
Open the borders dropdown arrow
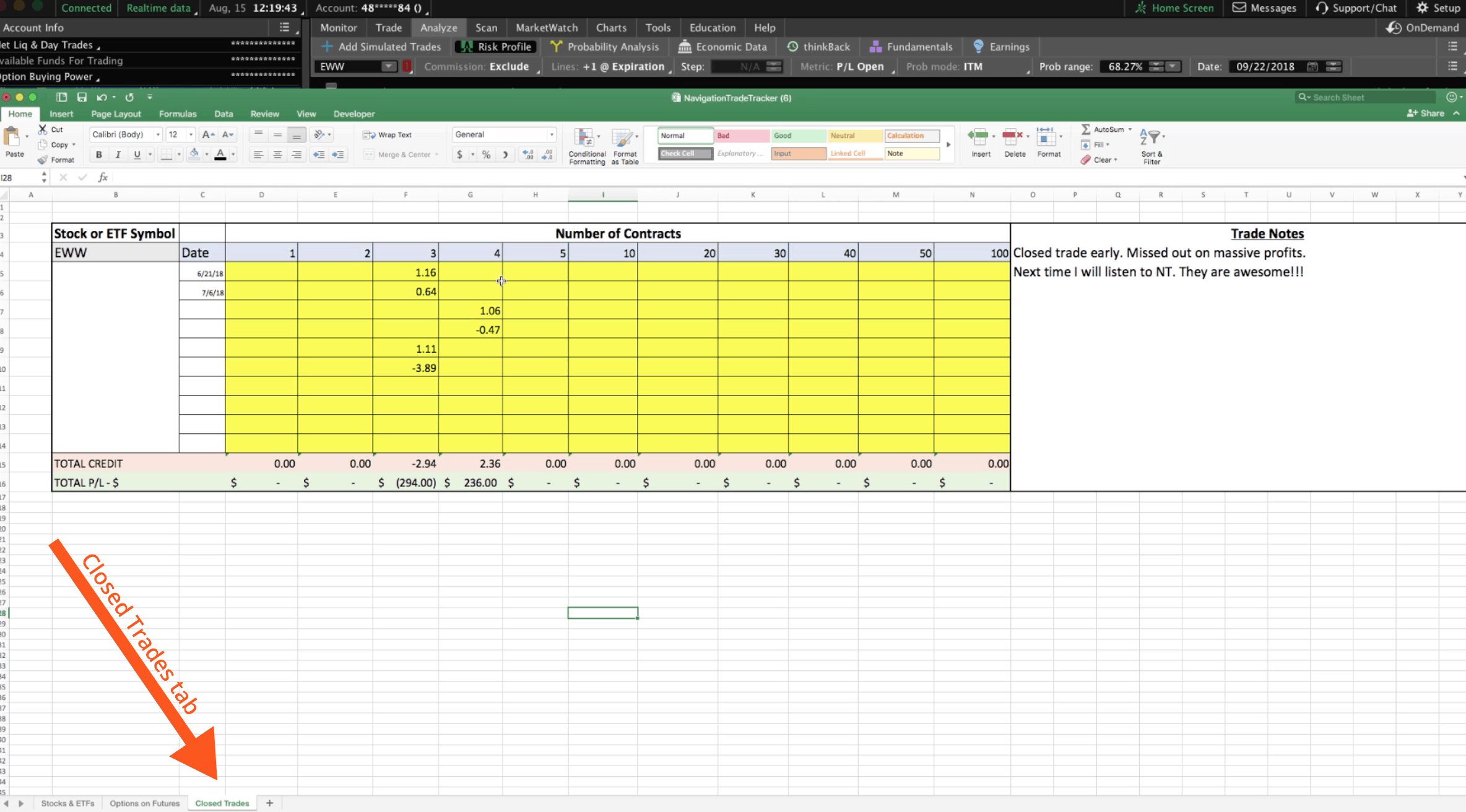(x=179, y=155)
